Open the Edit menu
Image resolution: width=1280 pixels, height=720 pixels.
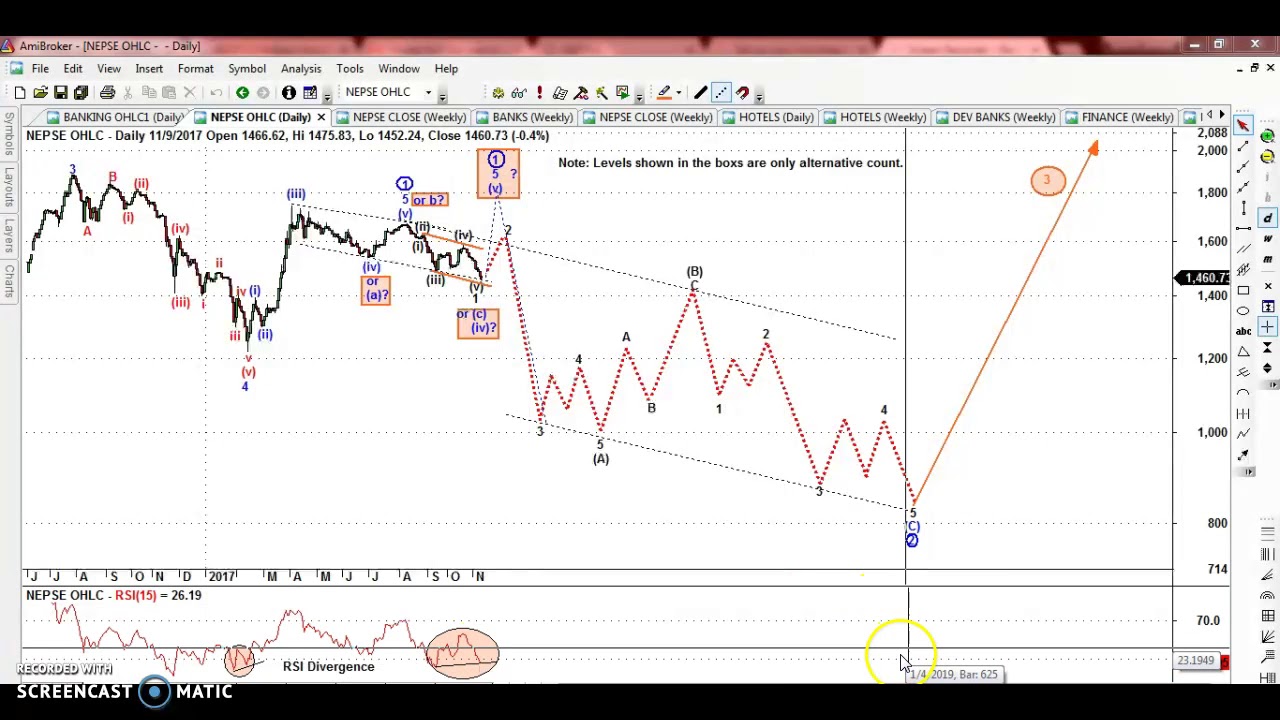(73, 68)
